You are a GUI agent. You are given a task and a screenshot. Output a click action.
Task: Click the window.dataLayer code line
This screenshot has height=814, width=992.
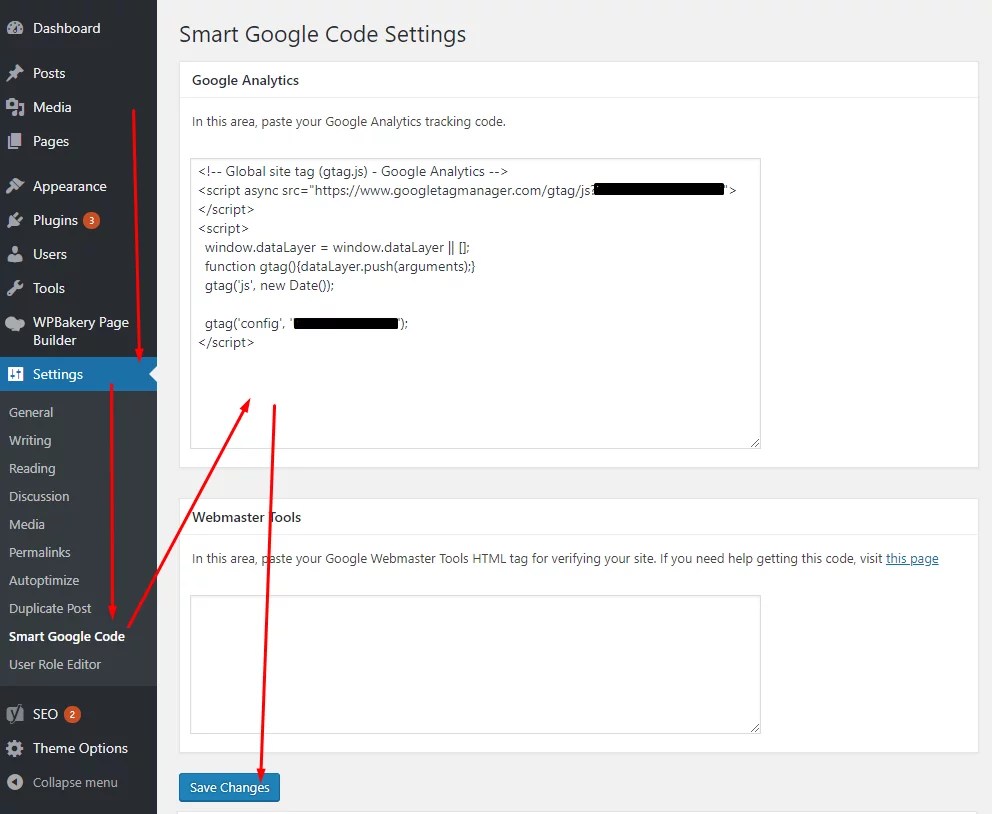pyautogui.click(x=337, y=247)
